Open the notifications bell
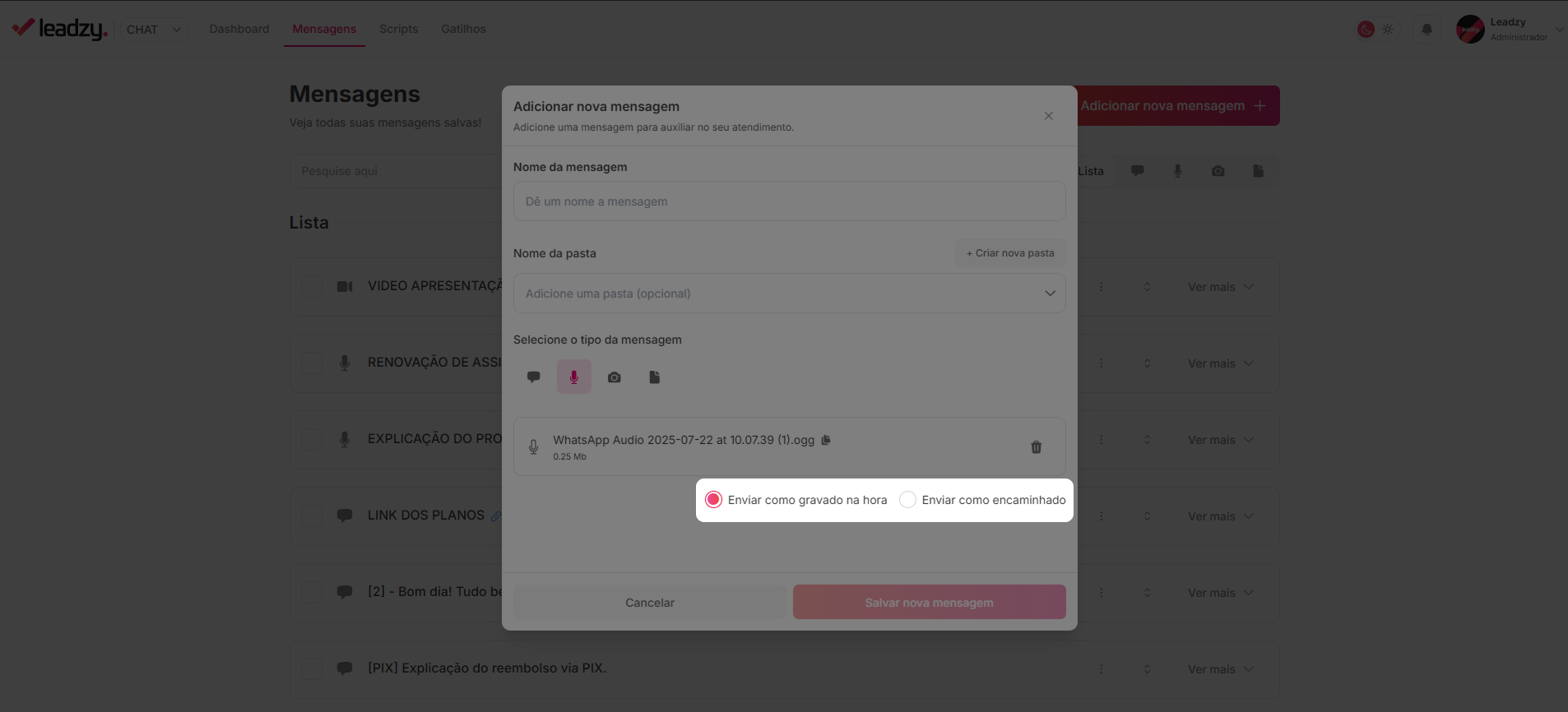The height and width of the screenshot is (712, 1568). click(x=1427, y=29)
